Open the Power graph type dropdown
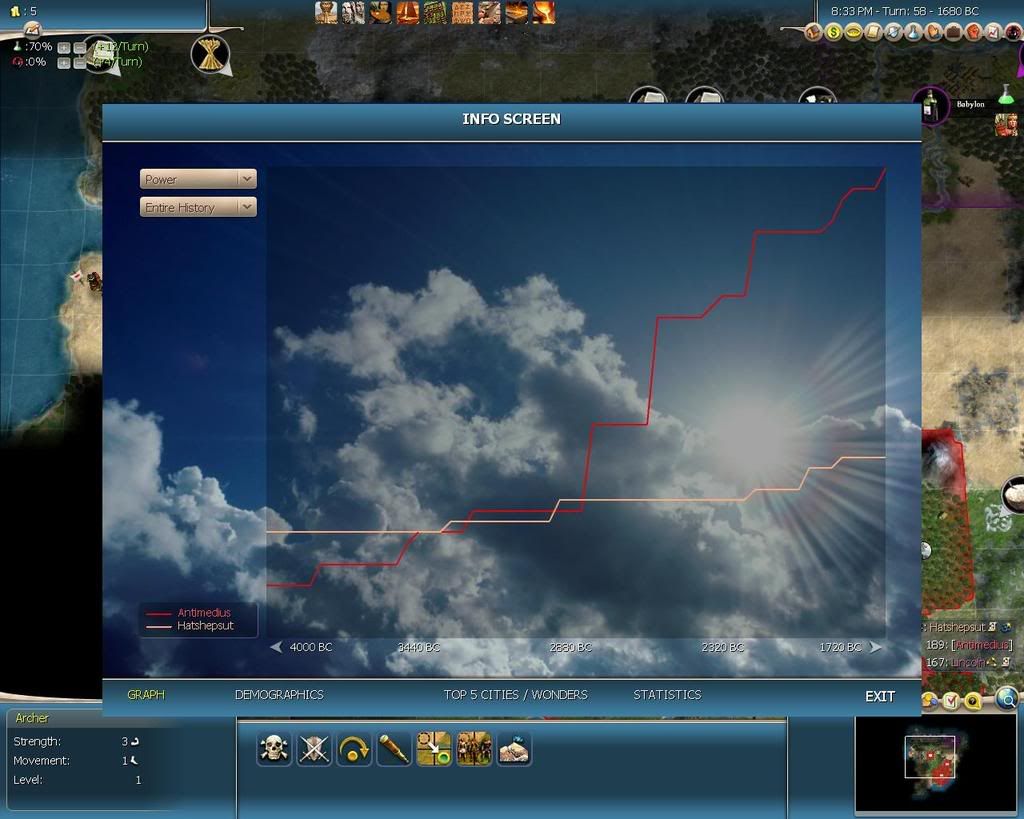The height and width of the screenshot is (819, 1024). (x=198, y=179)
